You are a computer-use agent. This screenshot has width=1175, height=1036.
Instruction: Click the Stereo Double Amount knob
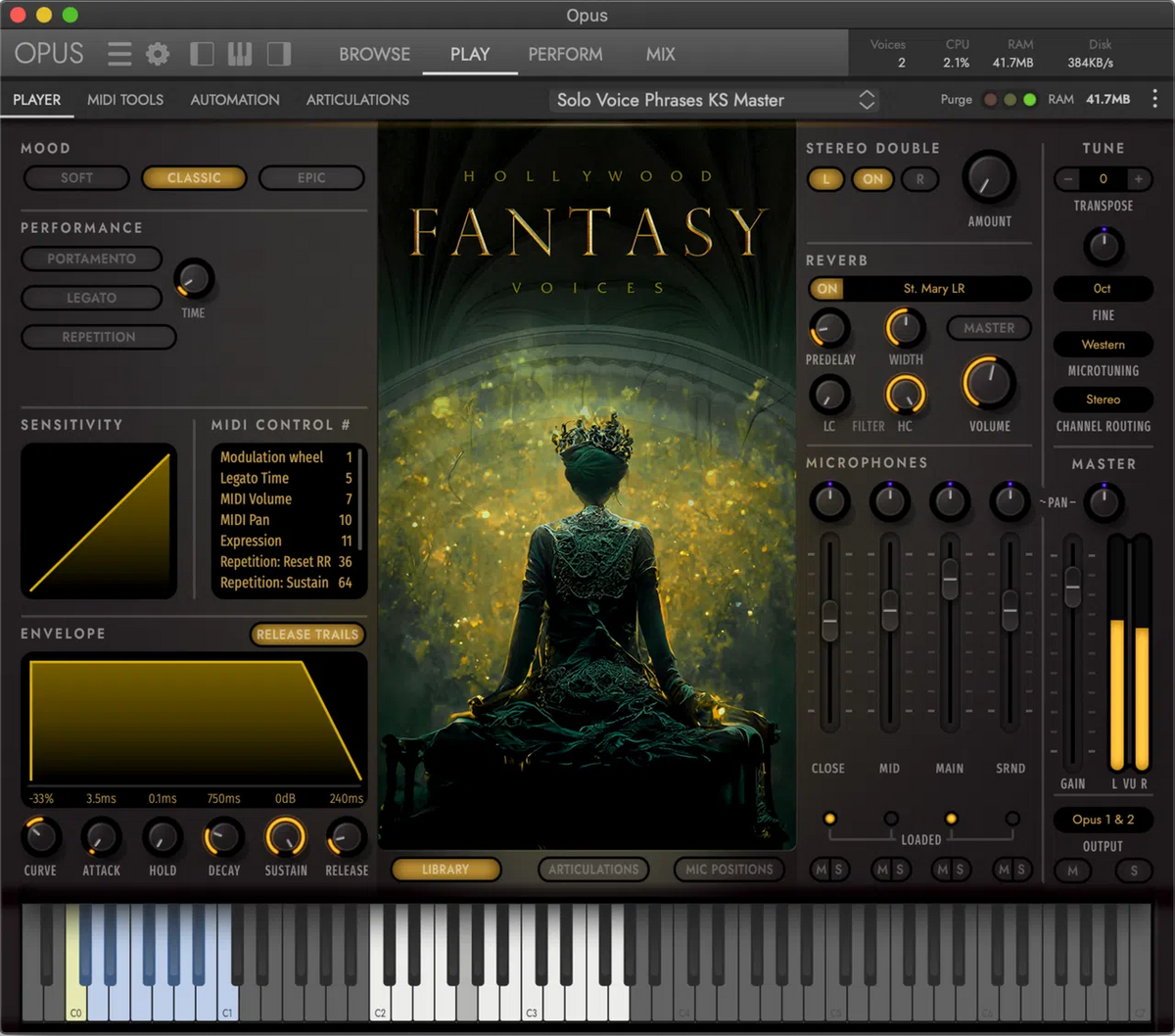[988, 179]
